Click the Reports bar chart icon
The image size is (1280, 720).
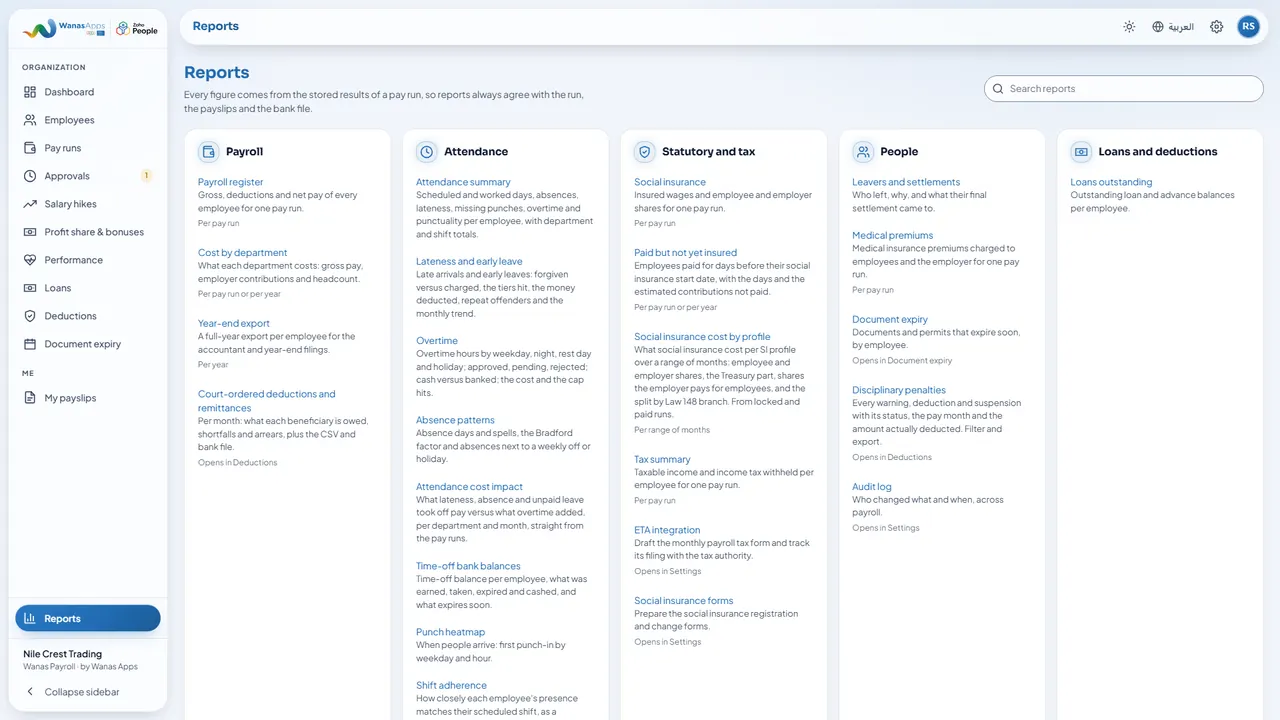30,618
